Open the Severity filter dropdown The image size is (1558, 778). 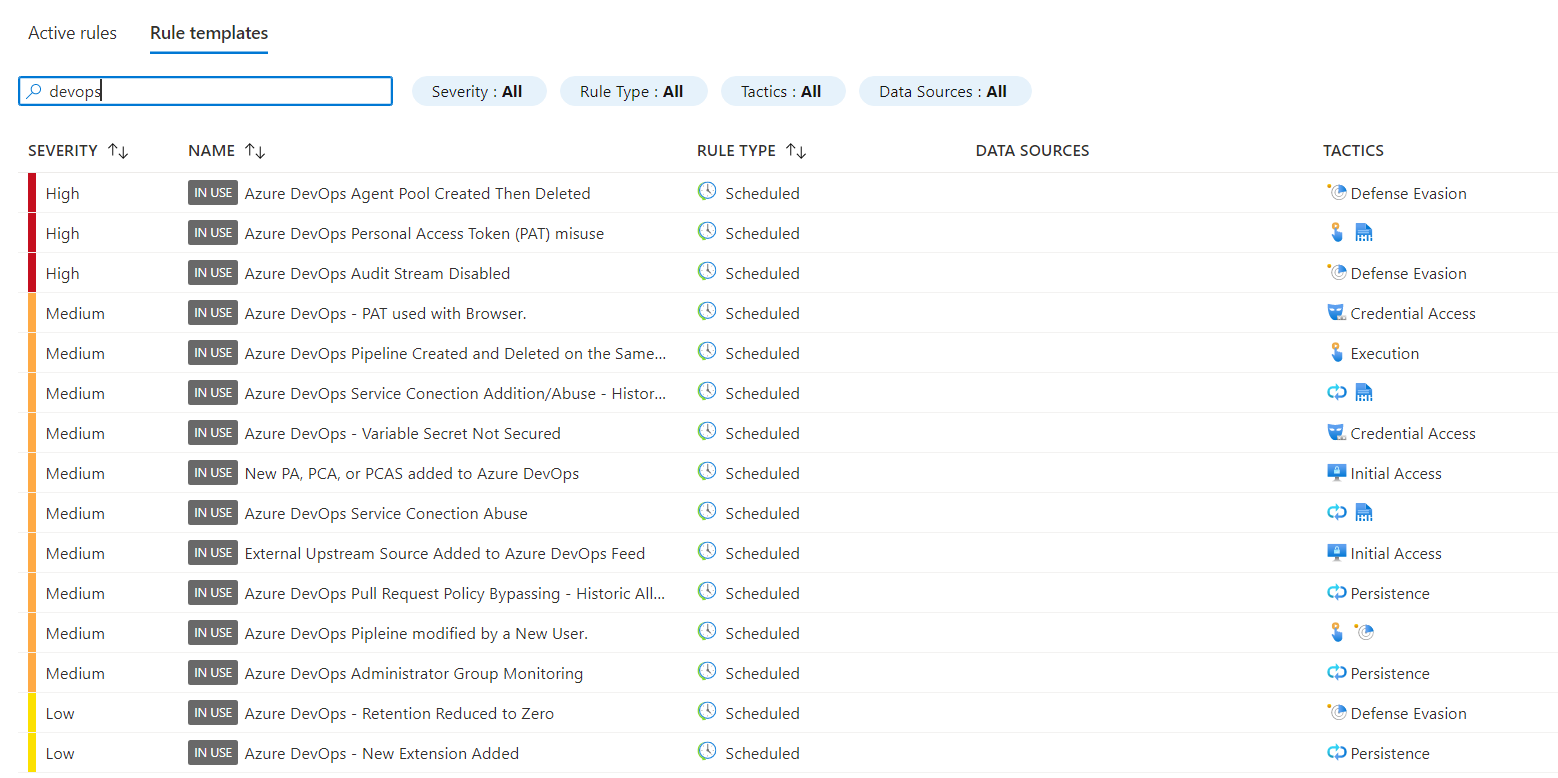pyautogui.click(x=479, y=91)
